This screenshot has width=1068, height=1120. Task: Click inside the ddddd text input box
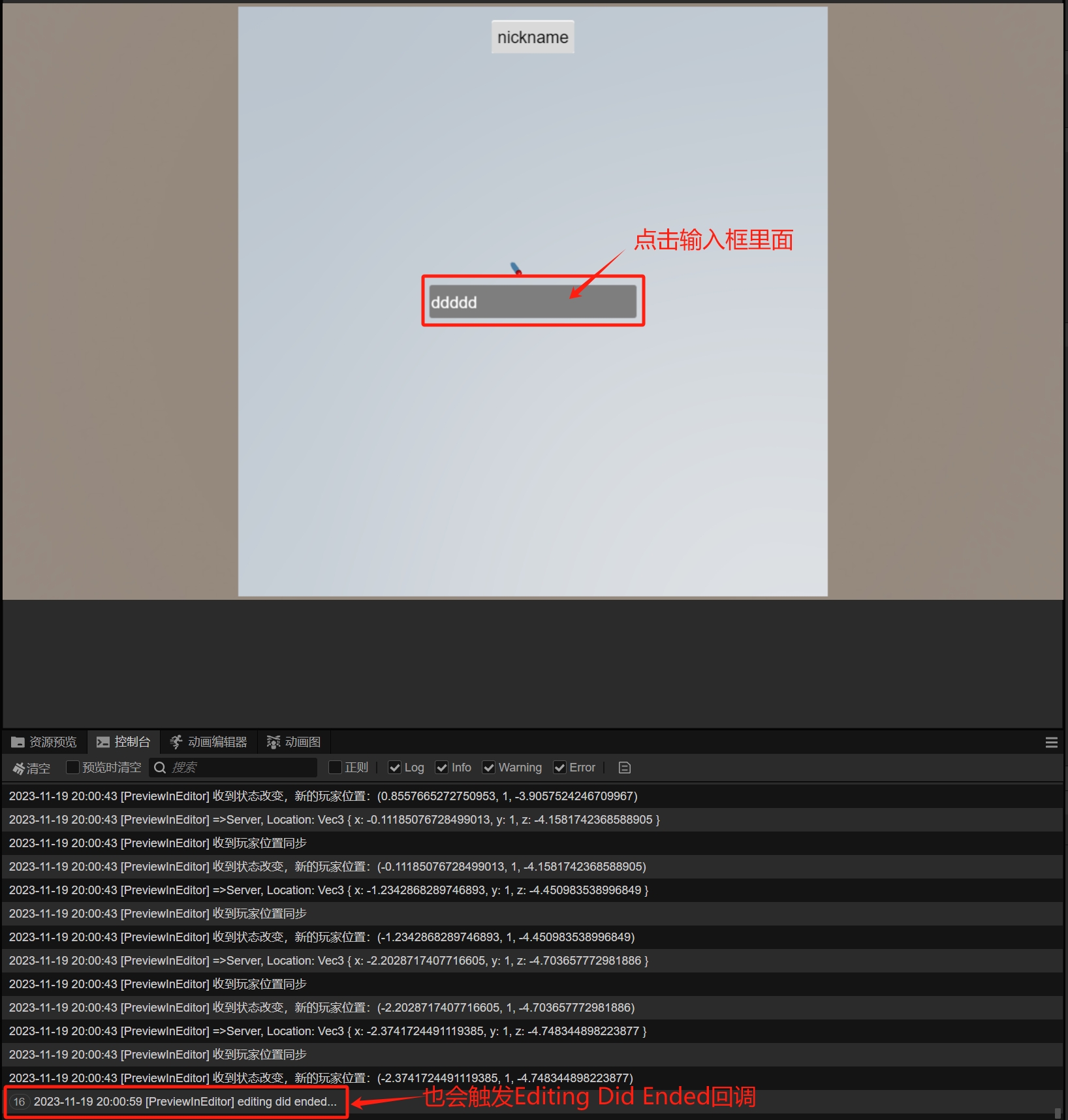coord(532,301)
